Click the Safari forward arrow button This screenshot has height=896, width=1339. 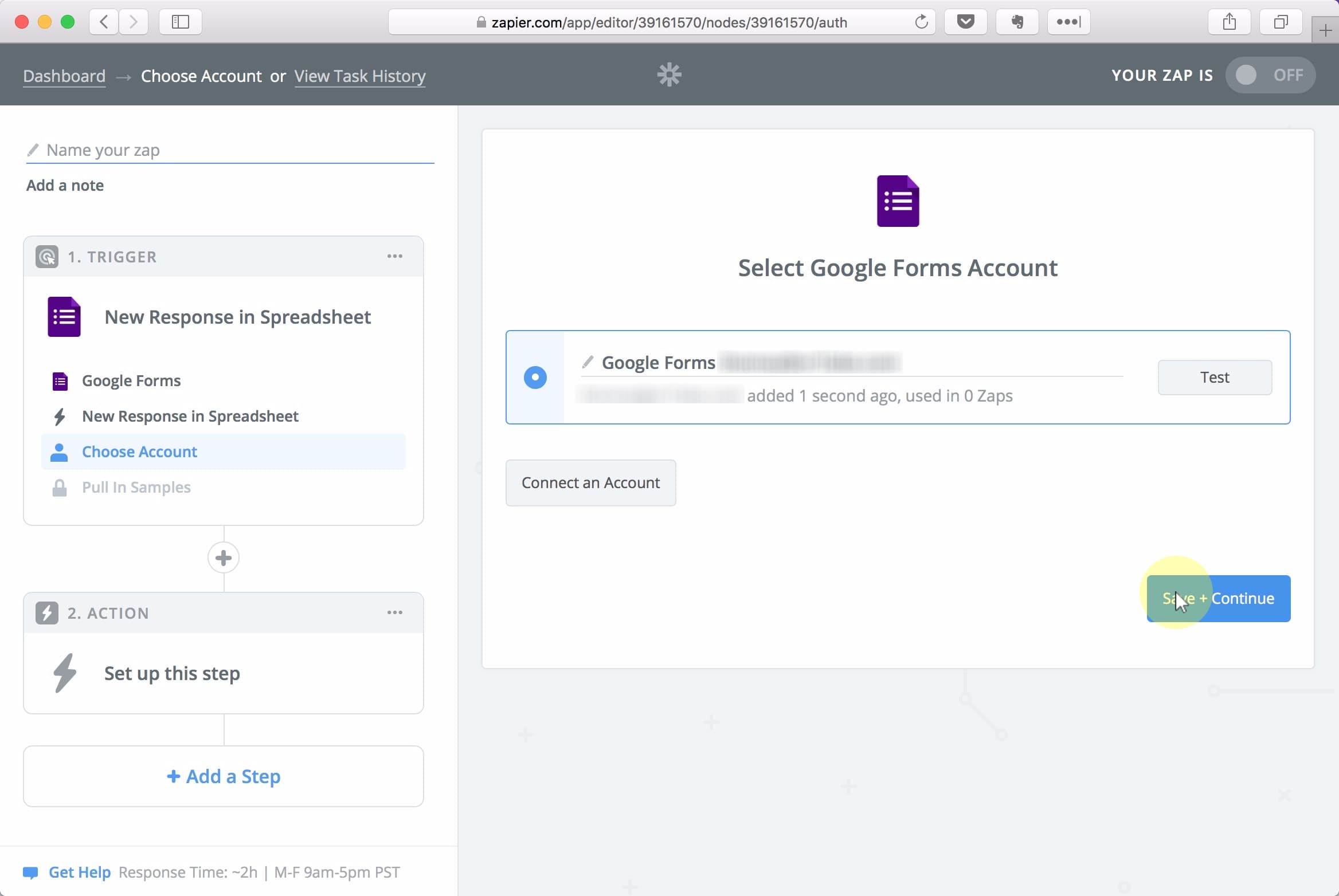coord(134,22)
